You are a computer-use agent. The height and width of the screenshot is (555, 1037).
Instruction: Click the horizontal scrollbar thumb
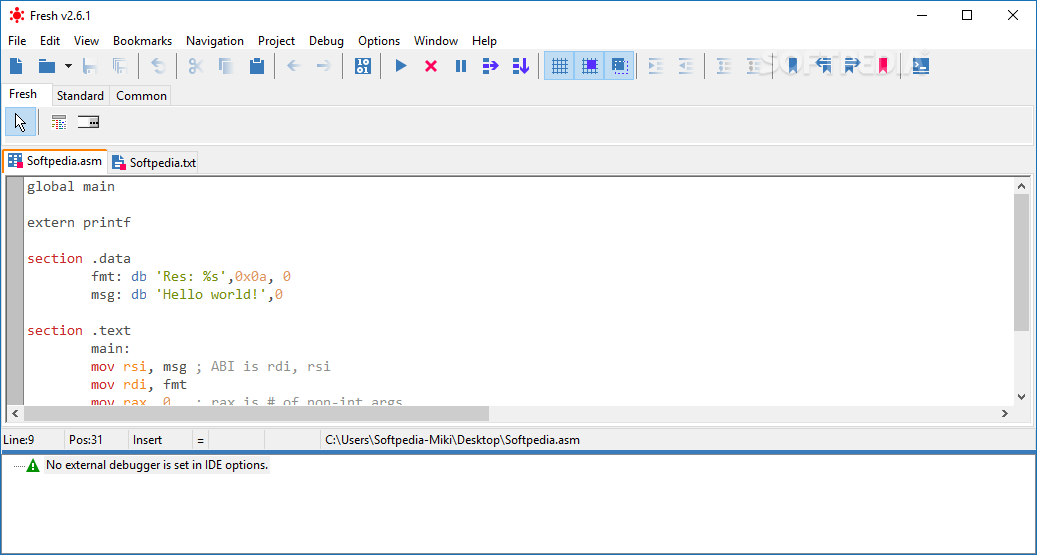point(257,413)
